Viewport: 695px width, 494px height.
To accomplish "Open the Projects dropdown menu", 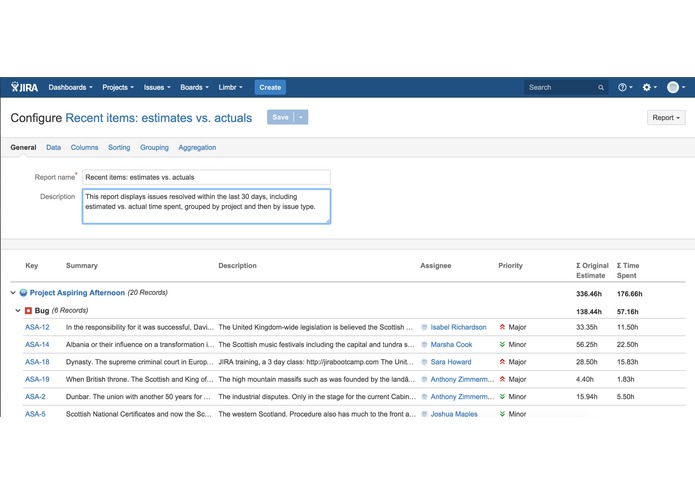I will click(x=118, y=87).
